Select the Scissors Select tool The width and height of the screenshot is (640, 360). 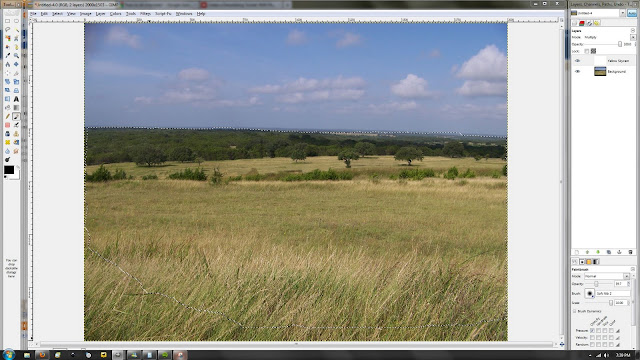pos(16,38)
